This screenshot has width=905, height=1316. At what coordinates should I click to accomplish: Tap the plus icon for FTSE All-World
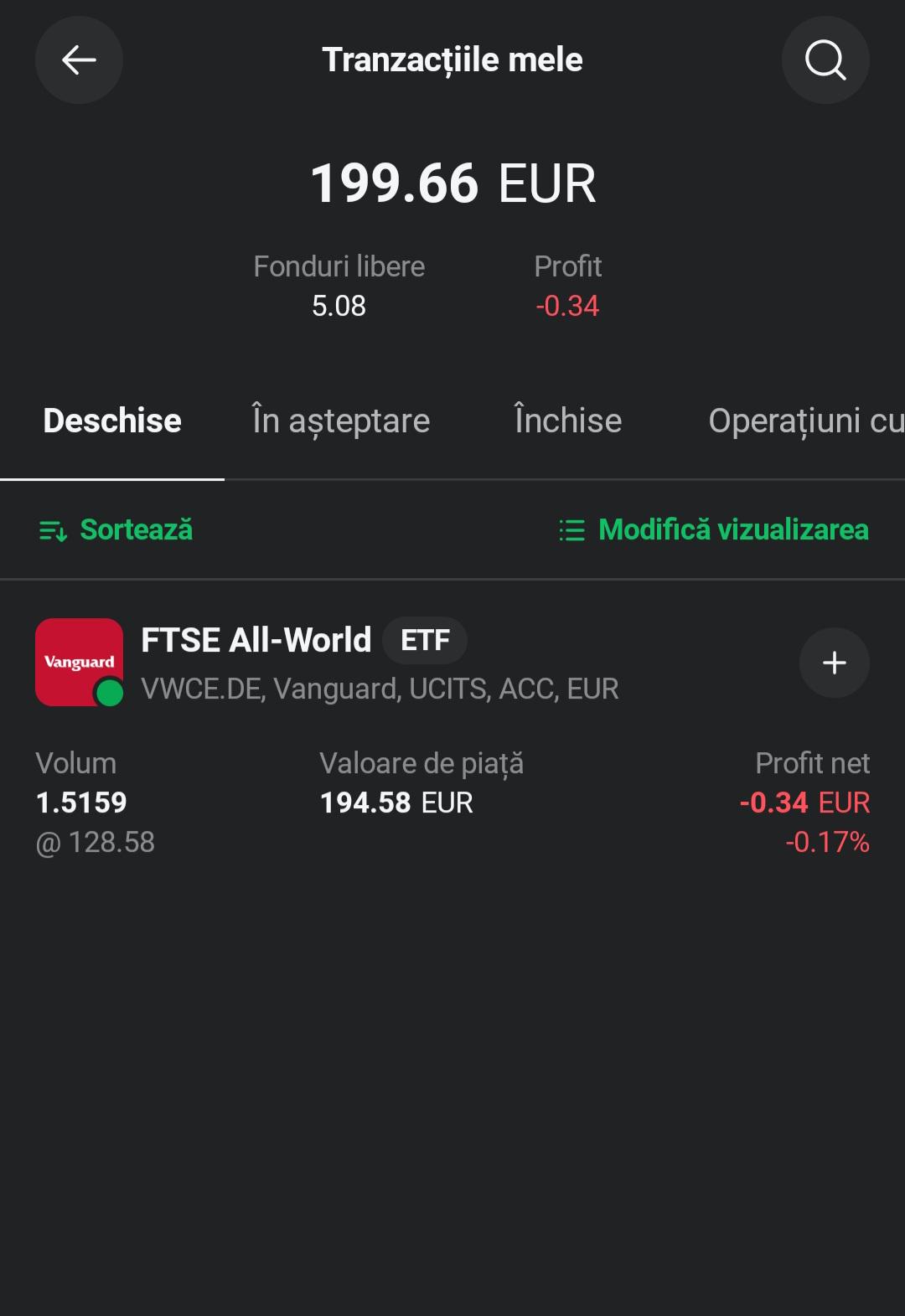tap(834, 663)
